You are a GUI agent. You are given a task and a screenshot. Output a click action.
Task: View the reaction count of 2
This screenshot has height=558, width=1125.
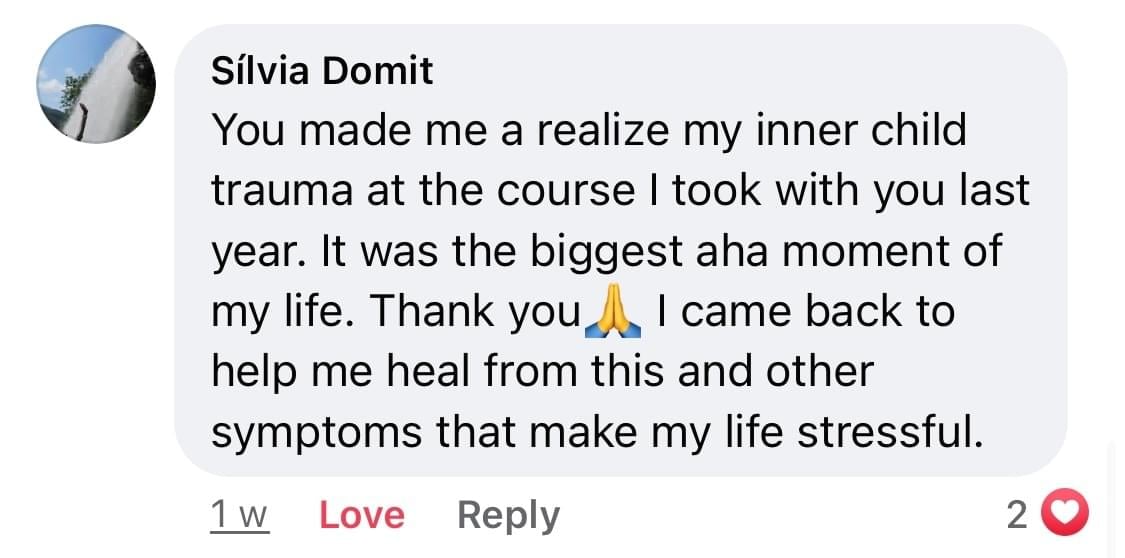pyautogui.click(x=1016, y=515)
